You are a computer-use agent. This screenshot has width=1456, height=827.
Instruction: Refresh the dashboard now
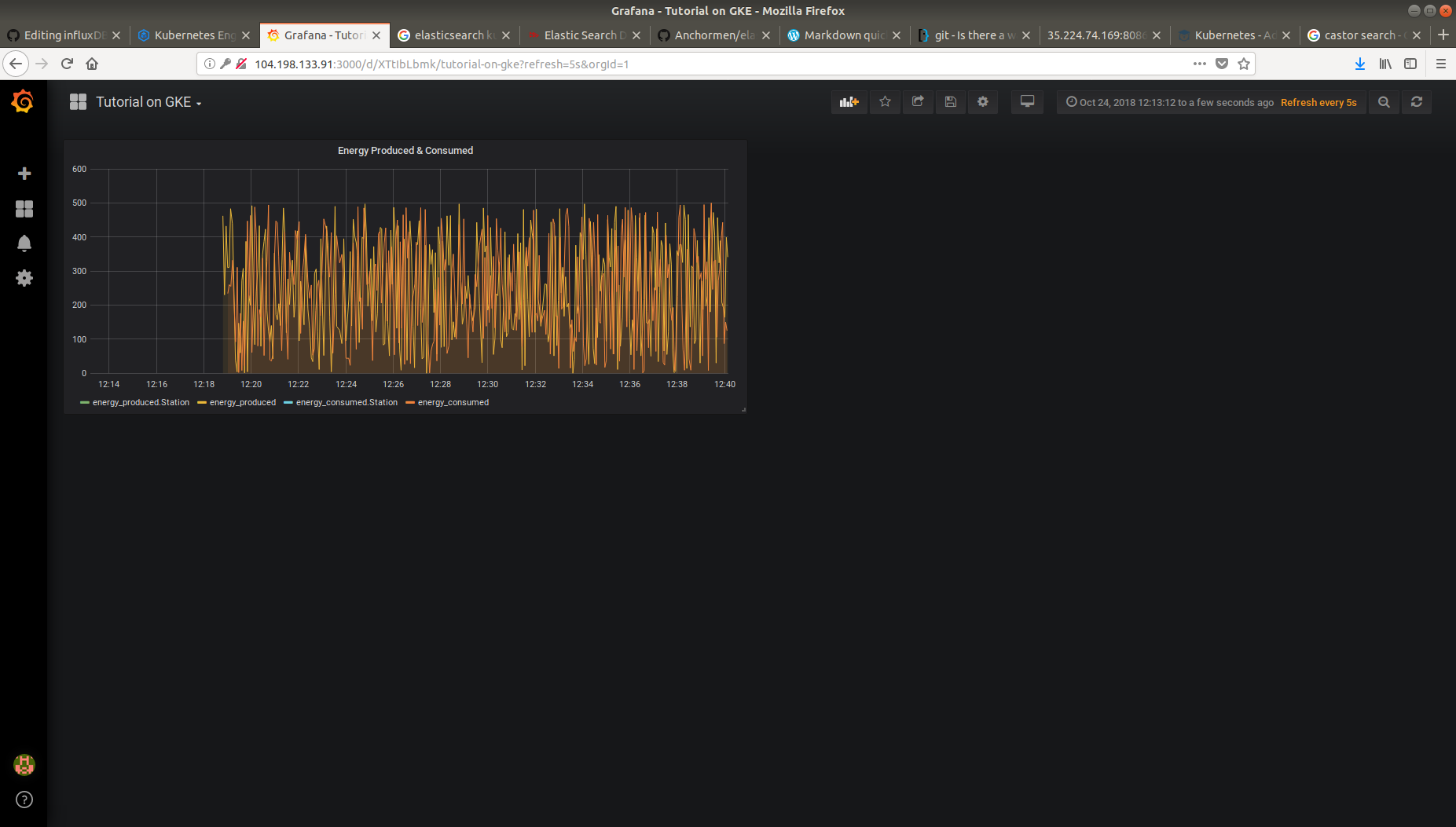(x=1417, y=102)
